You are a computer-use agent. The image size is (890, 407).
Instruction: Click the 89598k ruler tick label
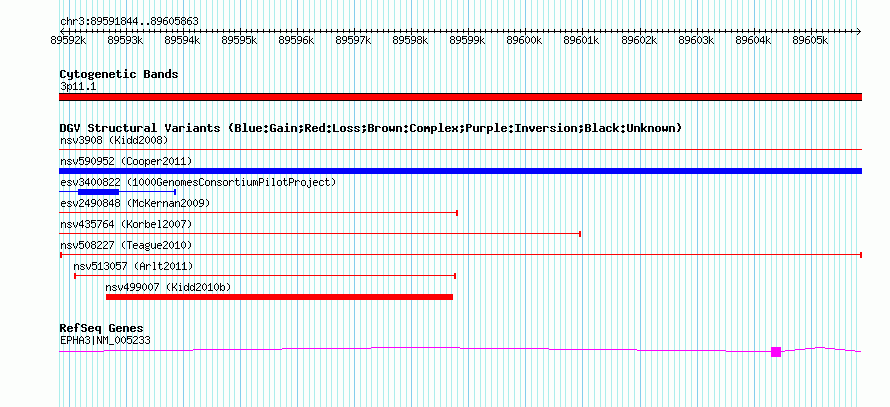click(x=411, y=40)
